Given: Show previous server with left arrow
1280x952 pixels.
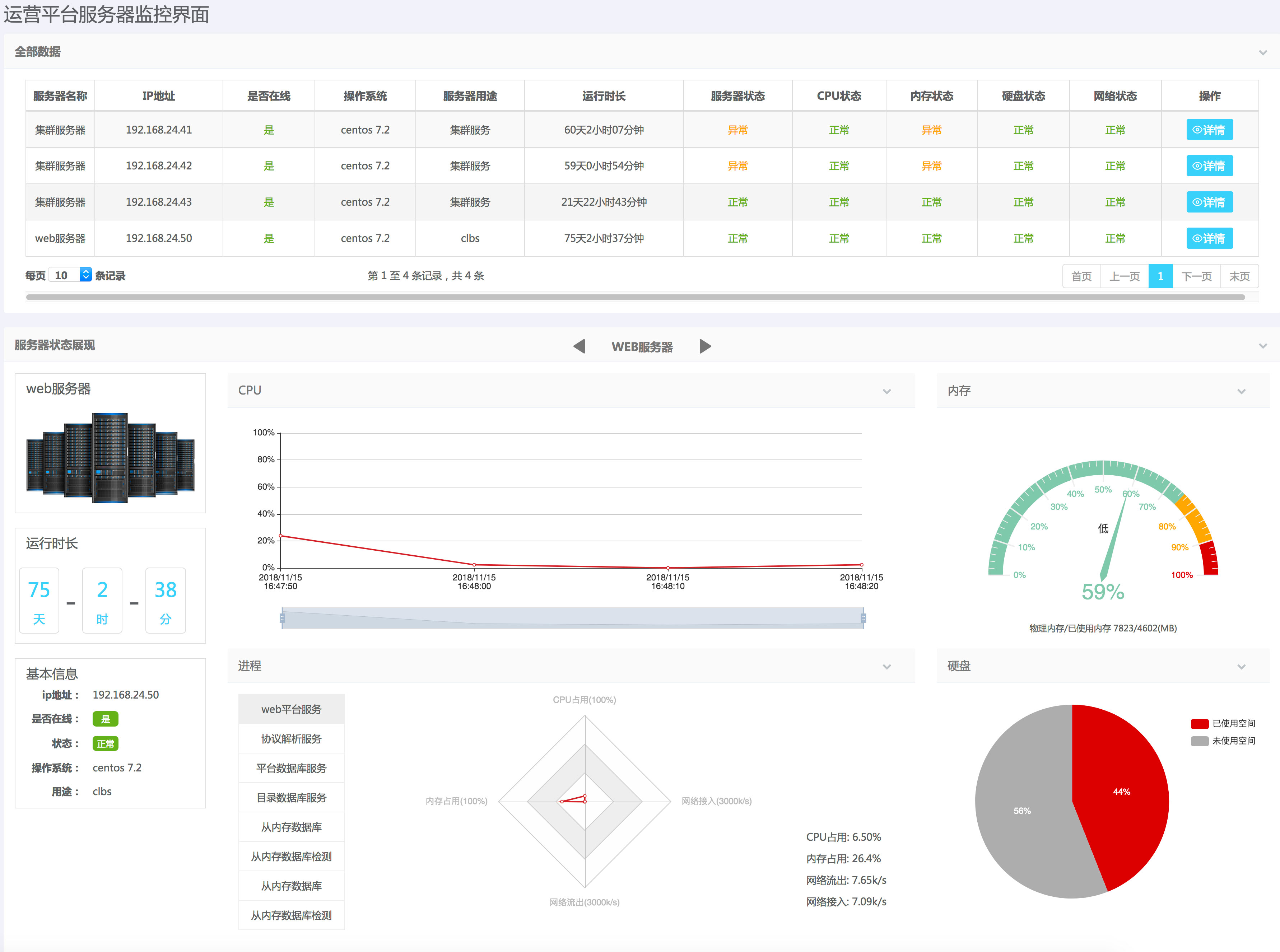Looking at the screenshot, I should 579,346.
